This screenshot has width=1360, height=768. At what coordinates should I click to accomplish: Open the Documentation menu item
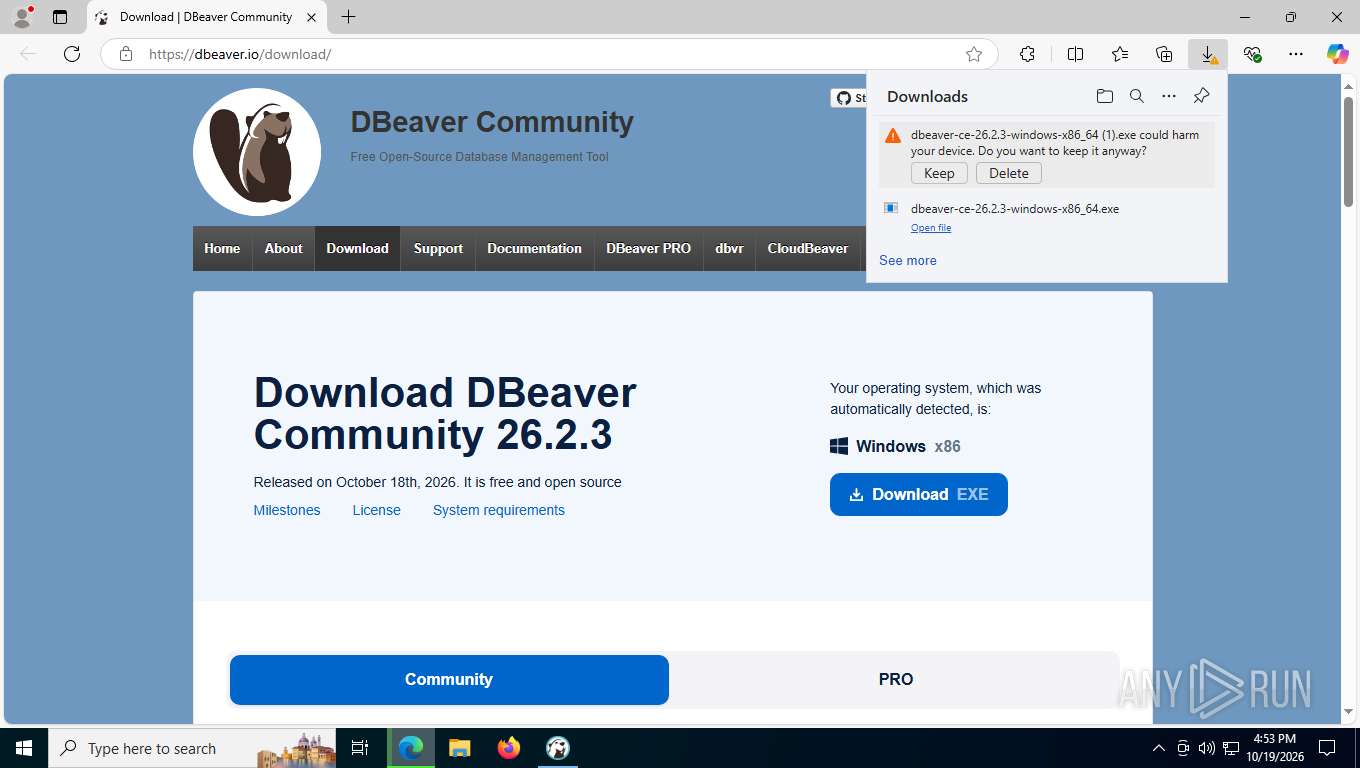pos(534,248)
